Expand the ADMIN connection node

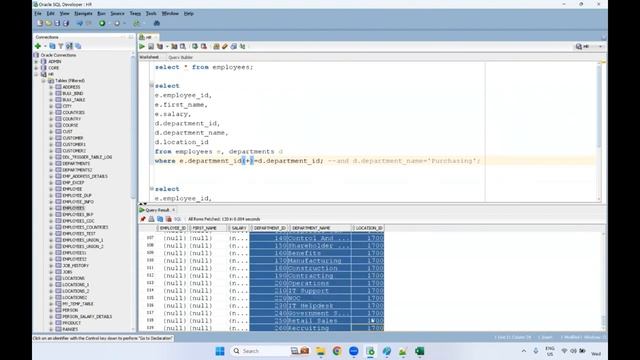(x=36, y=62)
